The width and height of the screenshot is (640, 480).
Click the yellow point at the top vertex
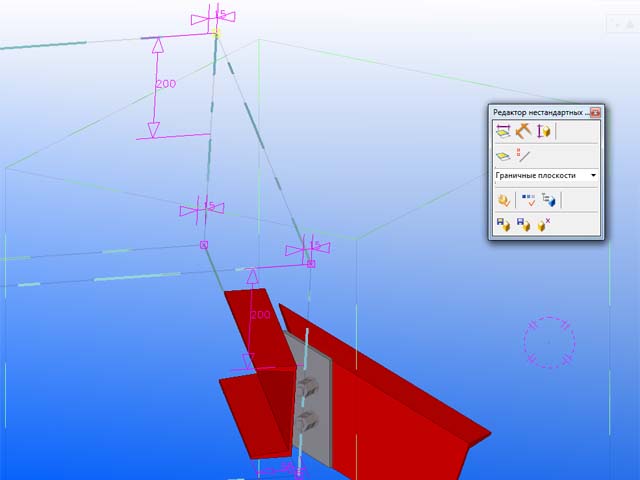click(x=216, y=34)
